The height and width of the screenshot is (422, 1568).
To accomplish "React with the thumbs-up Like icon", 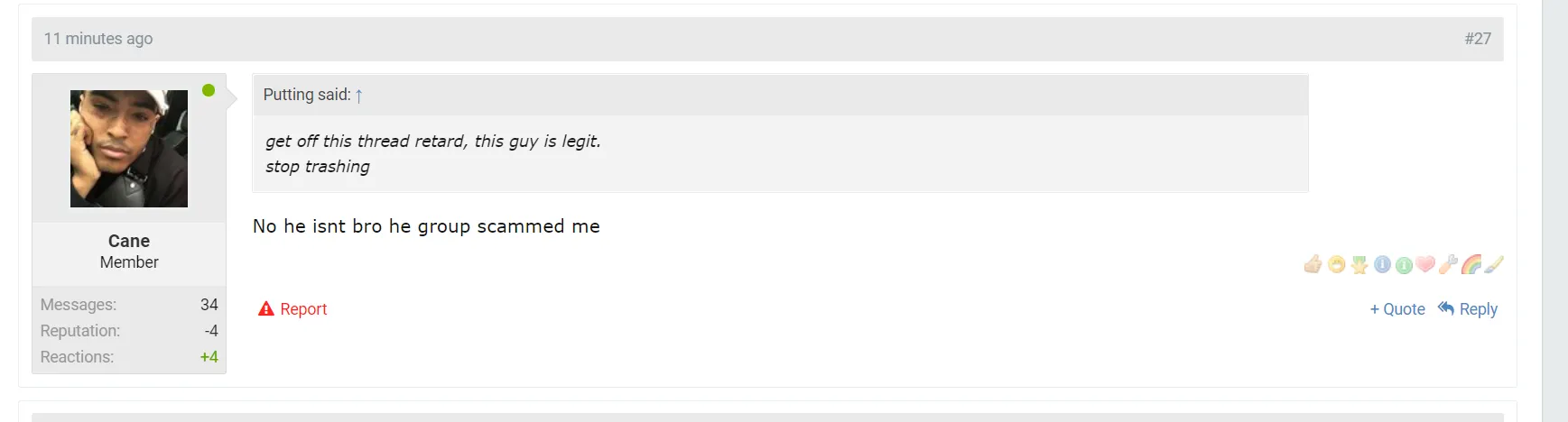I will tap(1313, 264).
